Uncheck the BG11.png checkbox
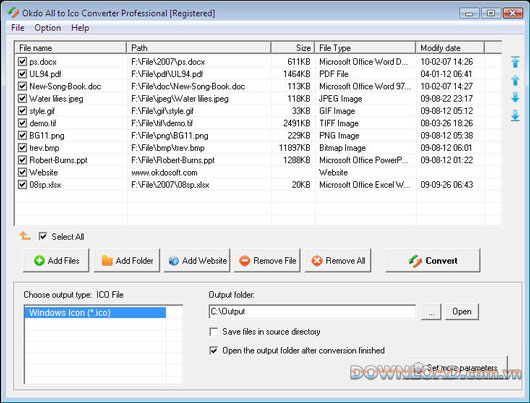Image resolution: width=530 pixels, height=403 pixels. (22, 136)
